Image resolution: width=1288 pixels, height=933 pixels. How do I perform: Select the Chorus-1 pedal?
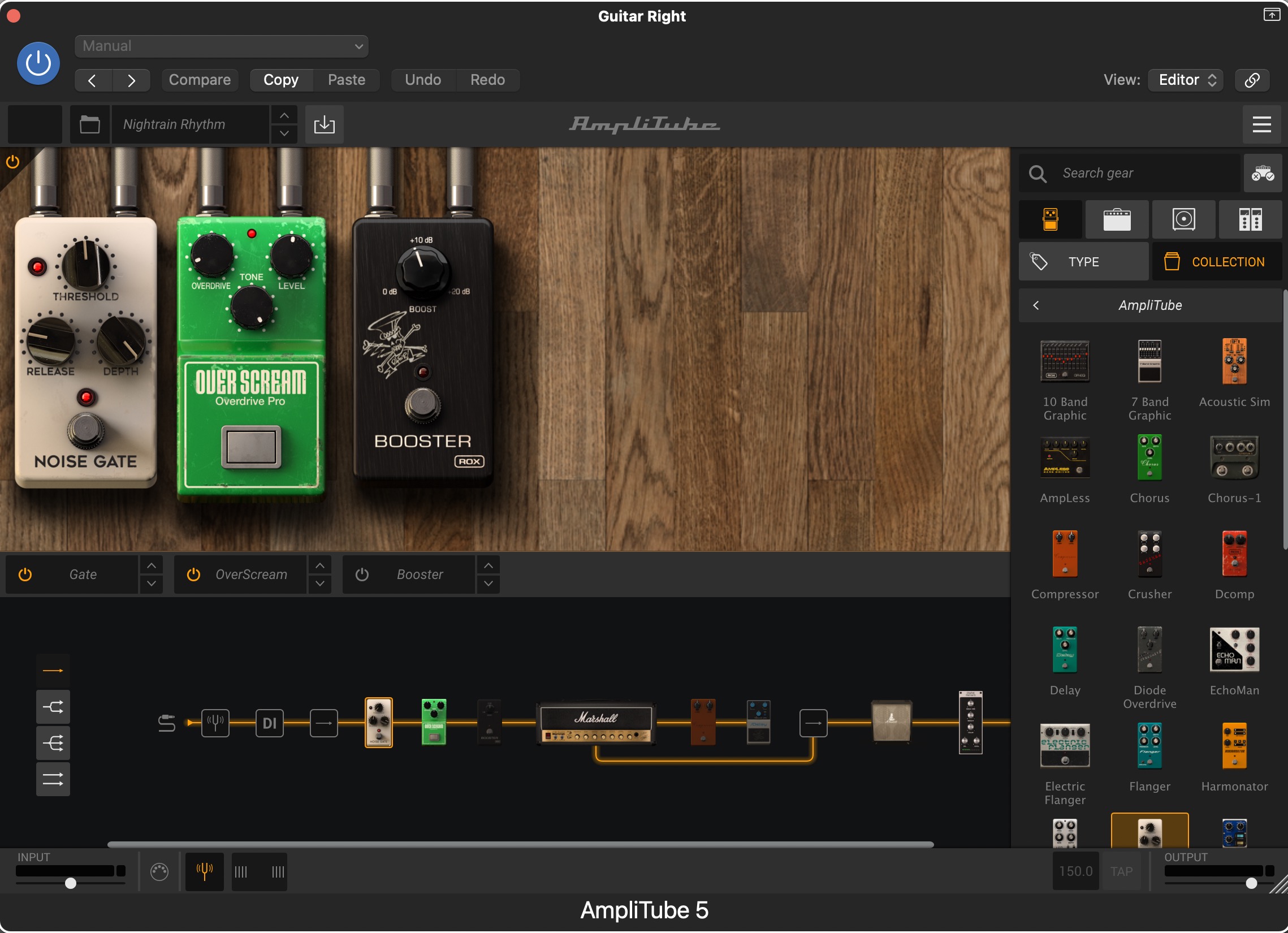pyautogui.click(x=1234, y=470)
